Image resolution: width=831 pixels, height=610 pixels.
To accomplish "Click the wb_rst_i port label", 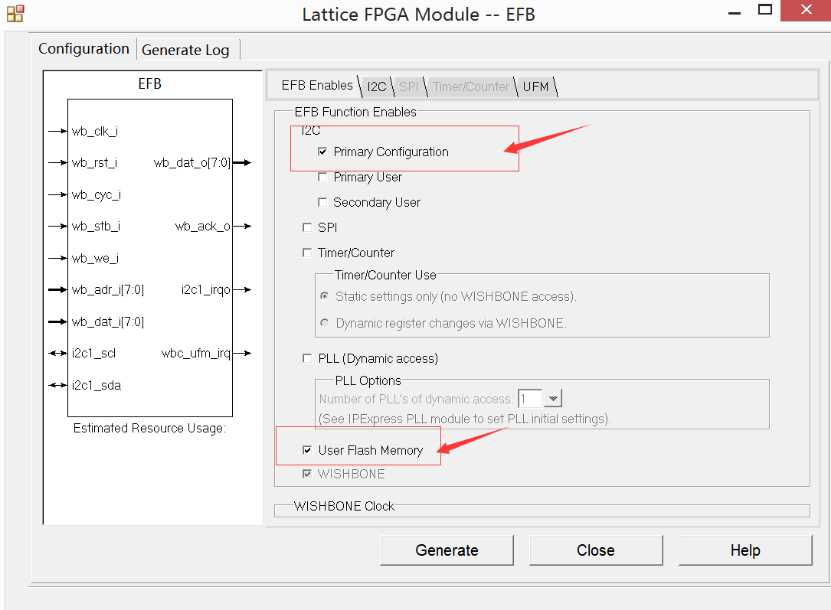I will pos(95,163).
